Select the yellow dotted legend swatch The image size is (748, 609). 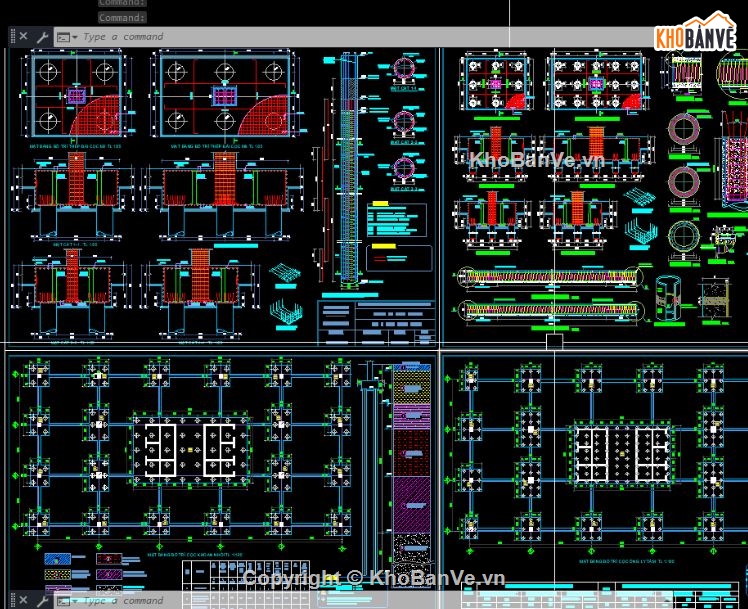click(57, 574)
